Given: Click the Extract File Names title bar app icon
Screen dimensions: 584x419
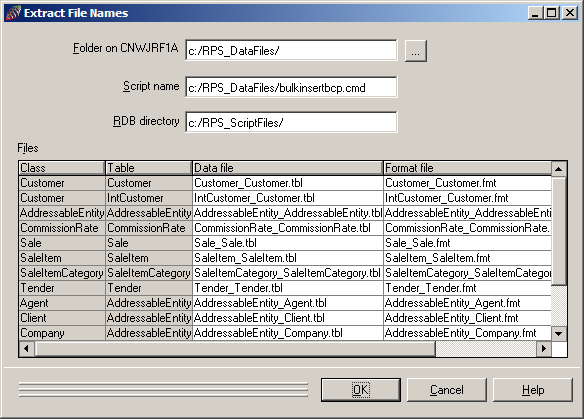Looking at the screenshot, I should click(13, 13).
